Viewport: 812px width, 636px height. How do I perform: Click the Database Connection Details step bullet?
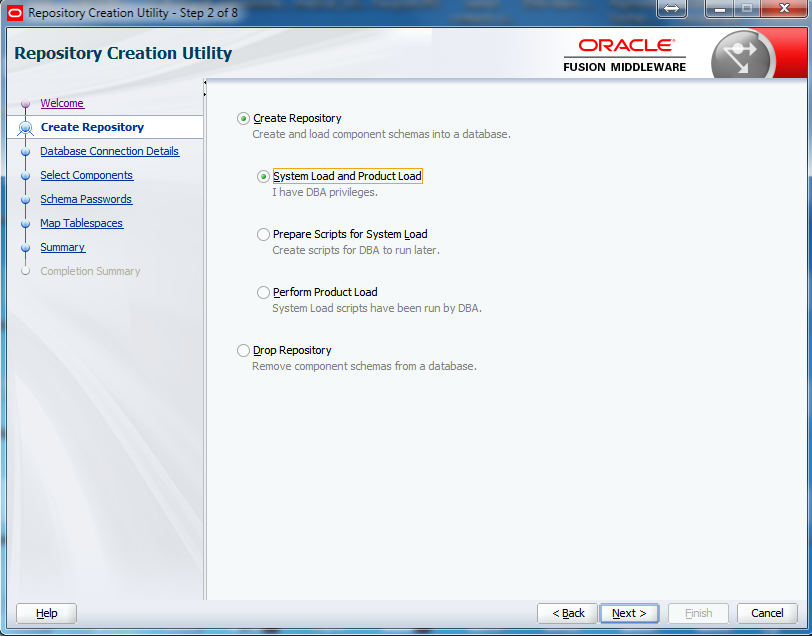point(25,152)
